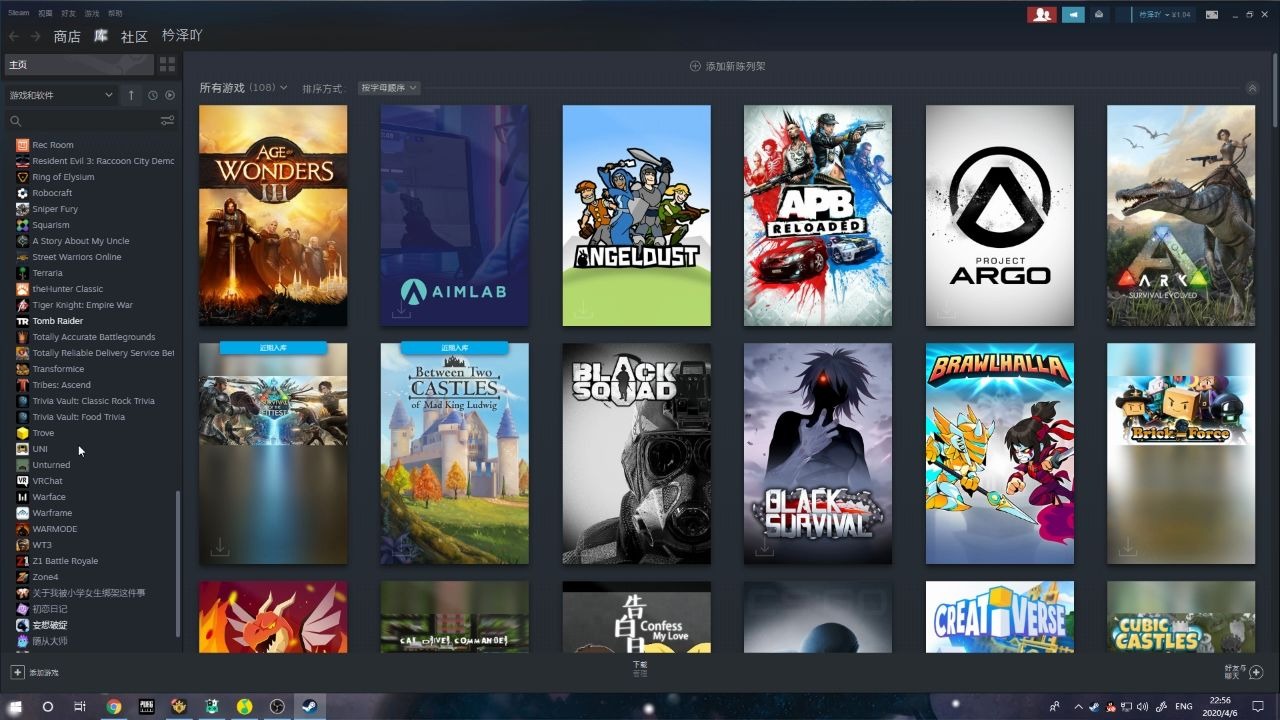Open the red friends activity icon

click(x=1042, y=14)
